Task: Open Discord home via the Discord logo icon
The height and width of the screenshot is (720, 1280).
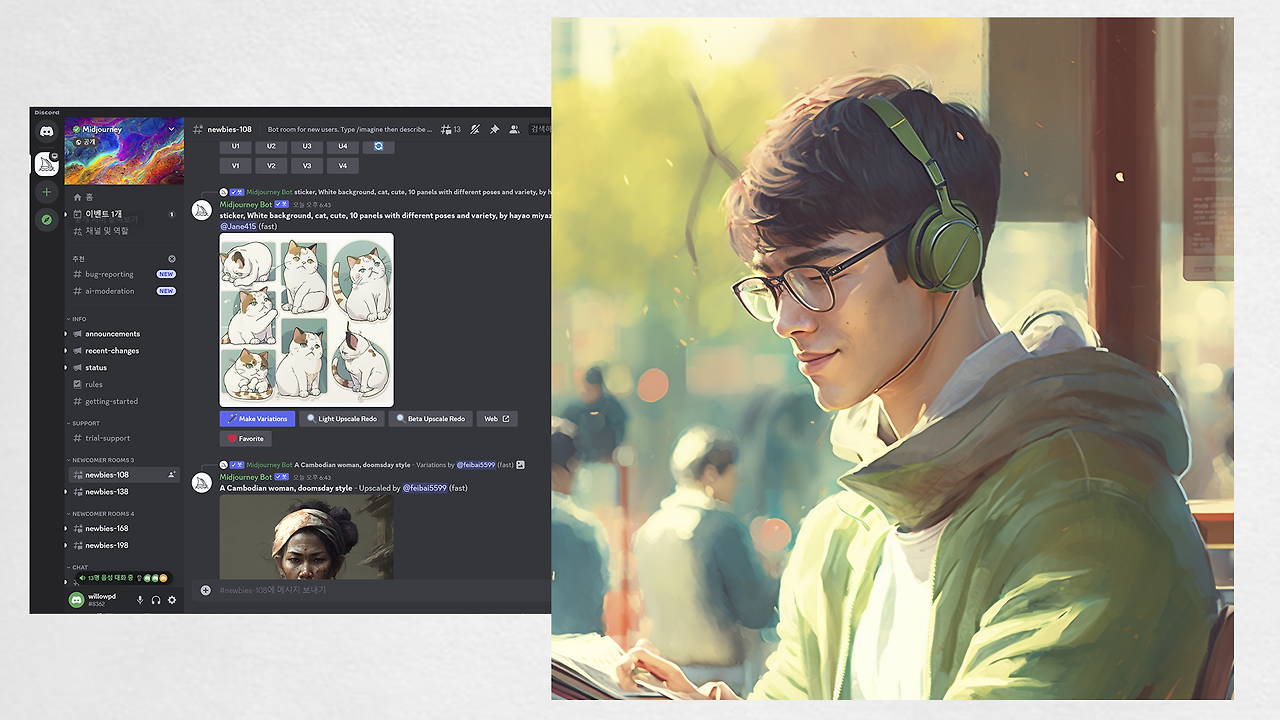Action: pyautogui.click(x=47, y=131)
